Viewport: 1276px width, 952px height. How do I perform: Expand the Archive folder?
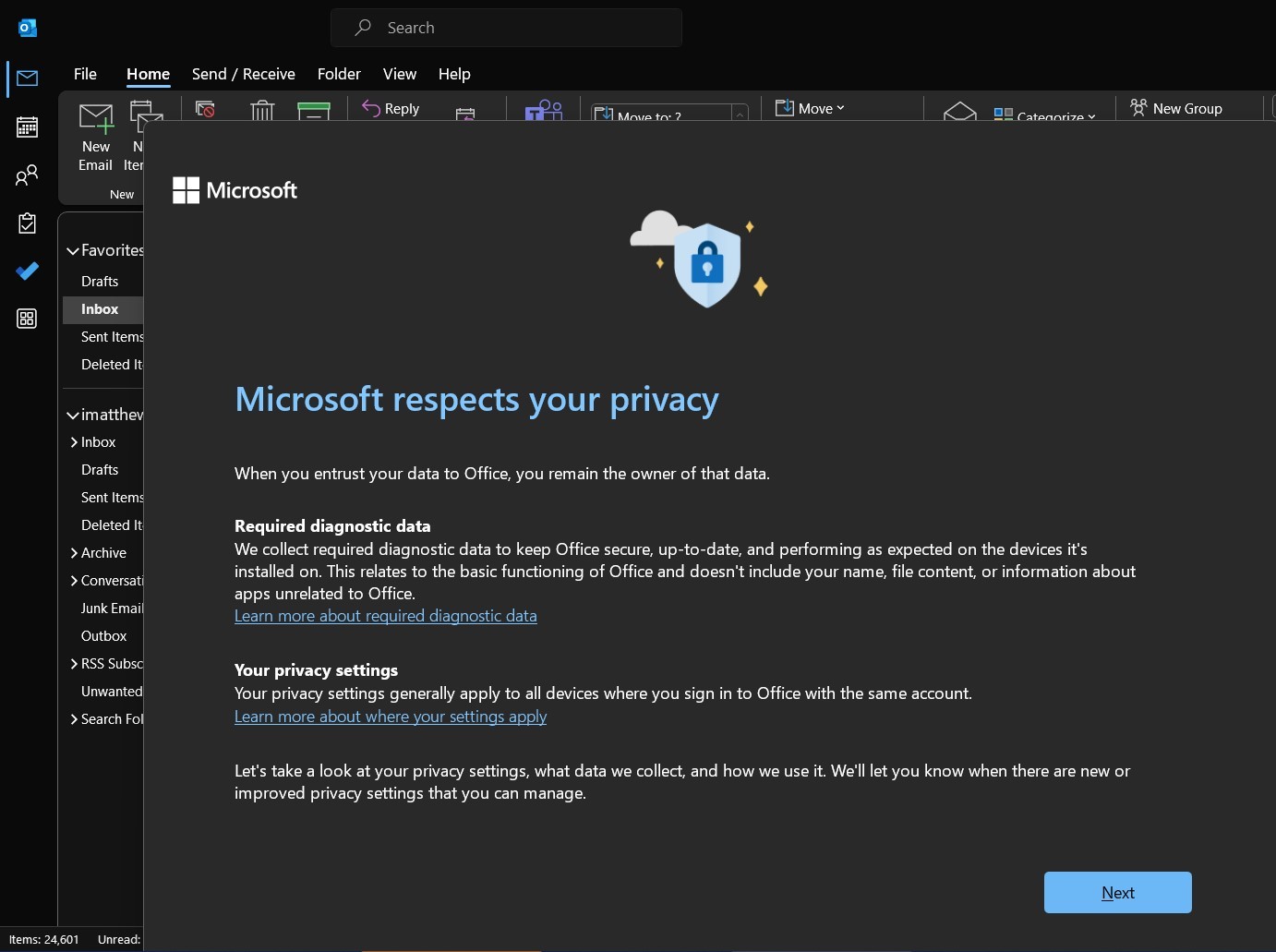74,553
